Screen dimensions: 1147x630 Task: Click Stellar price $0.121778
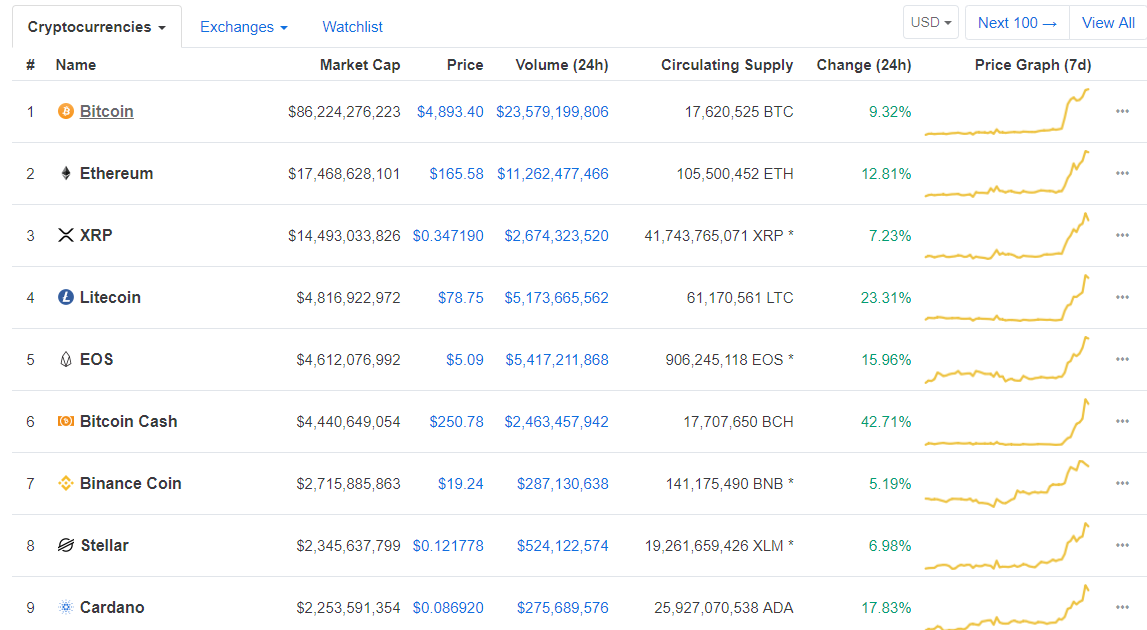click(448, 546)
